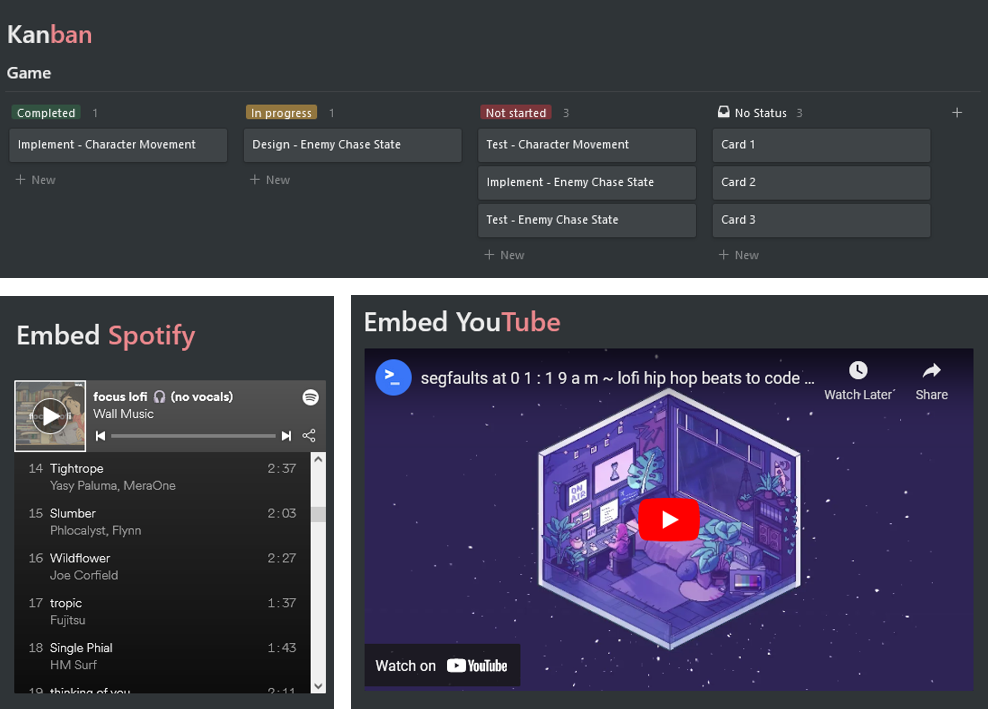Click the focus lofi (no vocals) playlist title
The height and width of the screenshot is (709, 988).
click(163, 396)
